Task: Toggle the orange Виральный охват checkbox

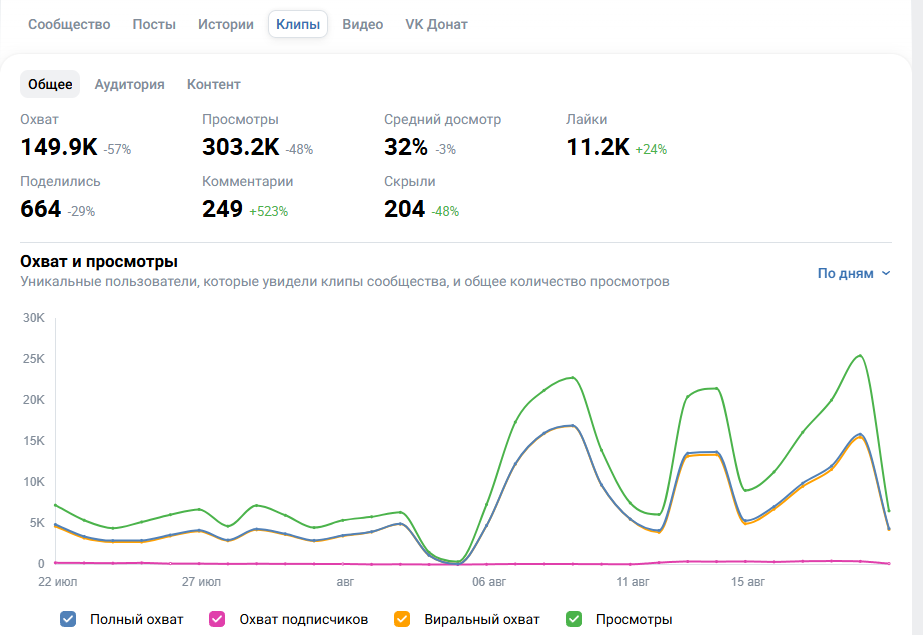Action: coord(402,619)
